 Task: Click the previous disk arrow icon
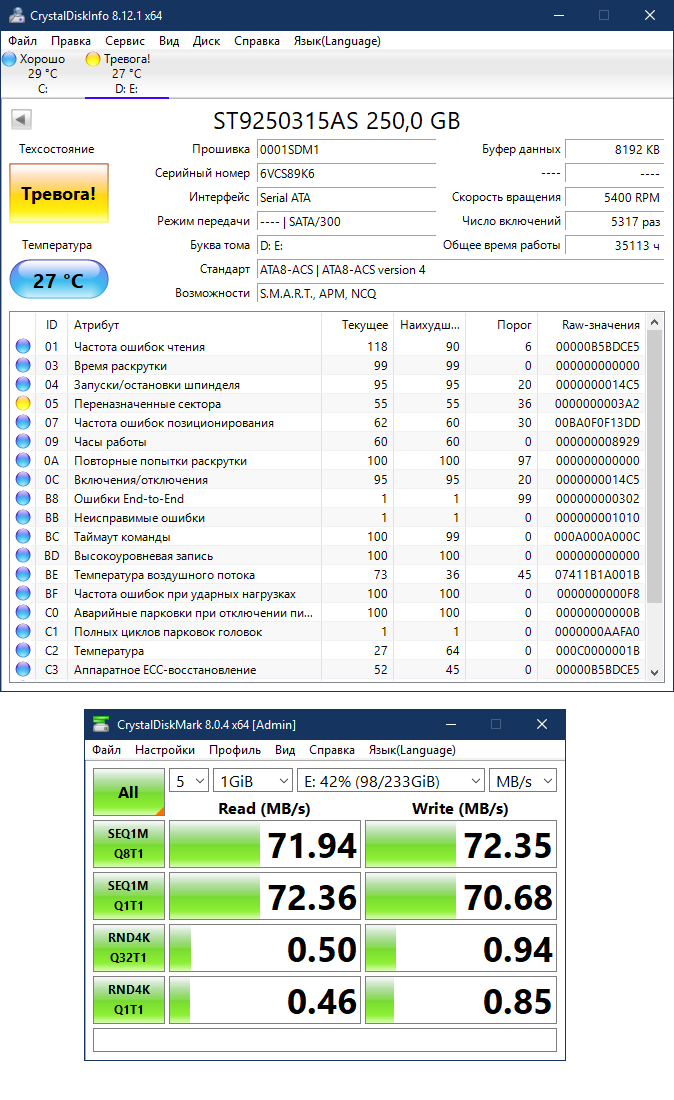(x=20, y=120)
